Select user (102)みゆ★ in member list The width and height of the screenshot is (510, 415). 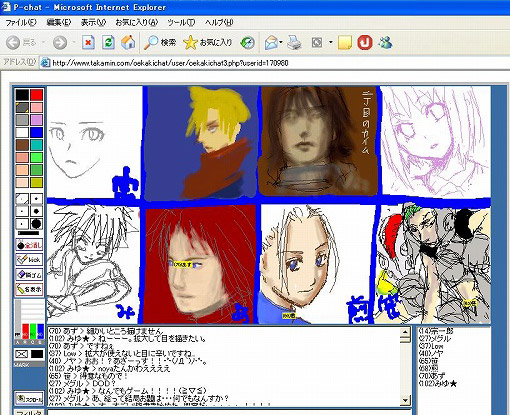coord(437,384)
